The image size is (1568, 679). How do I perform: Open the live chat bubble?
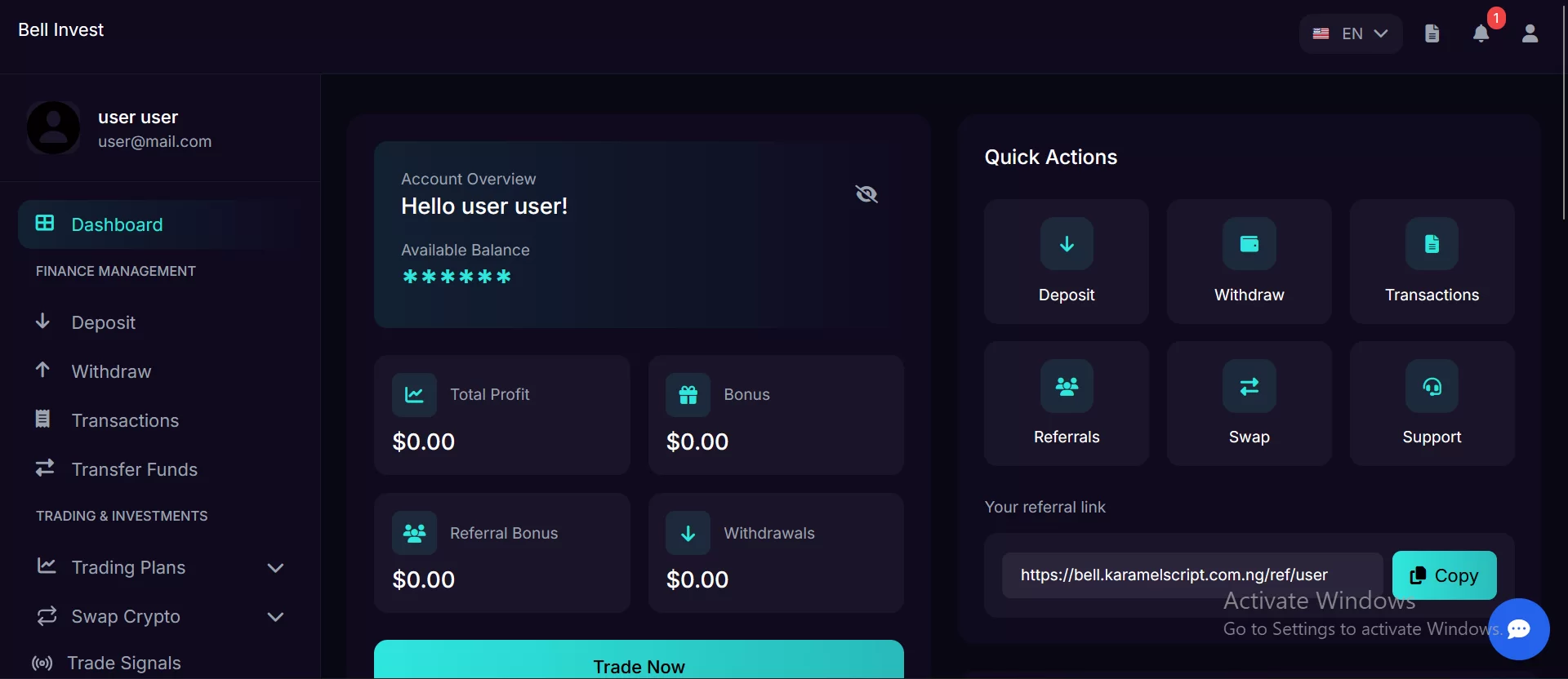pos(1518,629)
